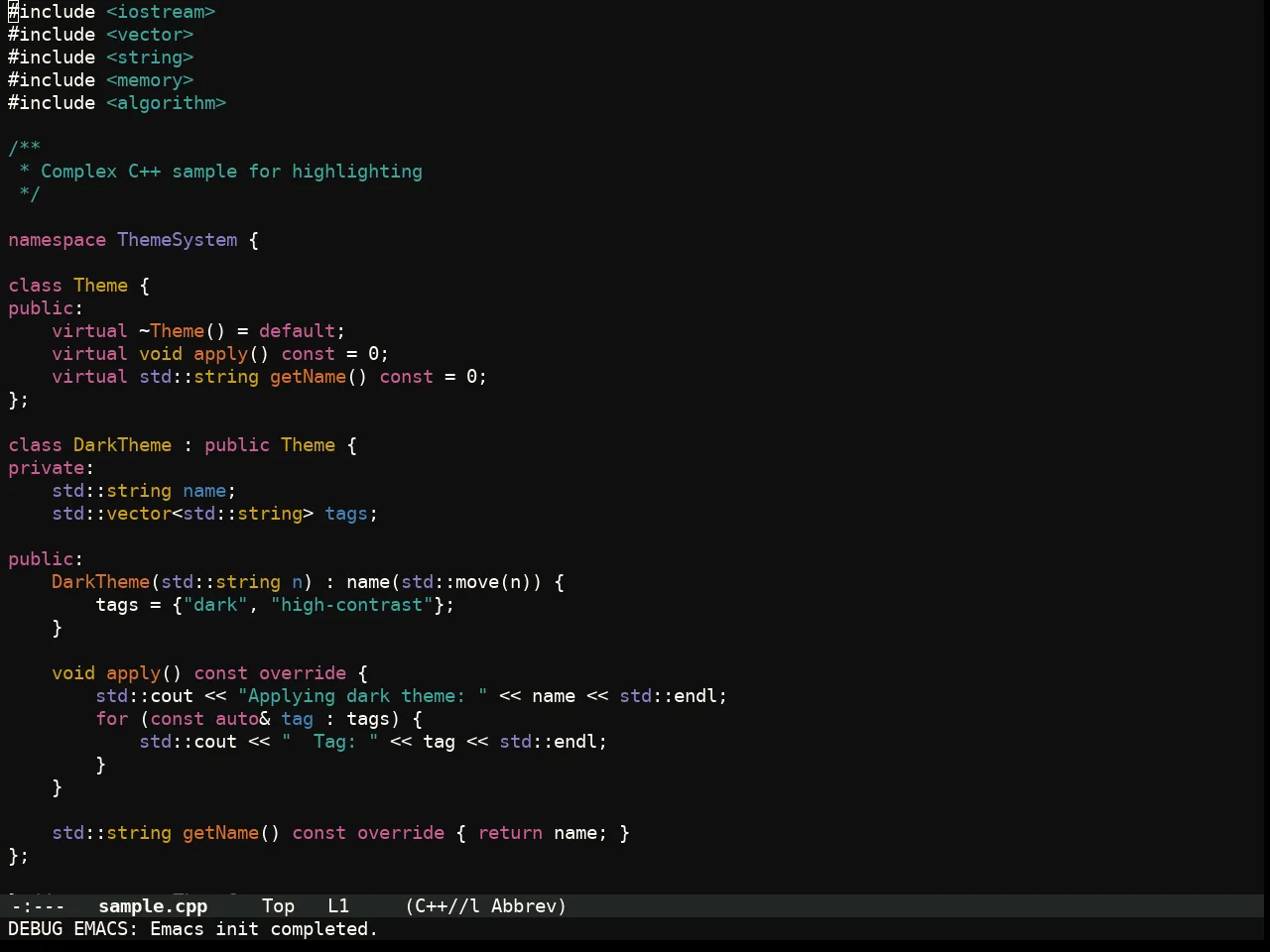Image resolution: width=1270 pixels, height=952 pixels.
Task: Click std::endl on the Tag output line
Action: (x=549, y=742)
